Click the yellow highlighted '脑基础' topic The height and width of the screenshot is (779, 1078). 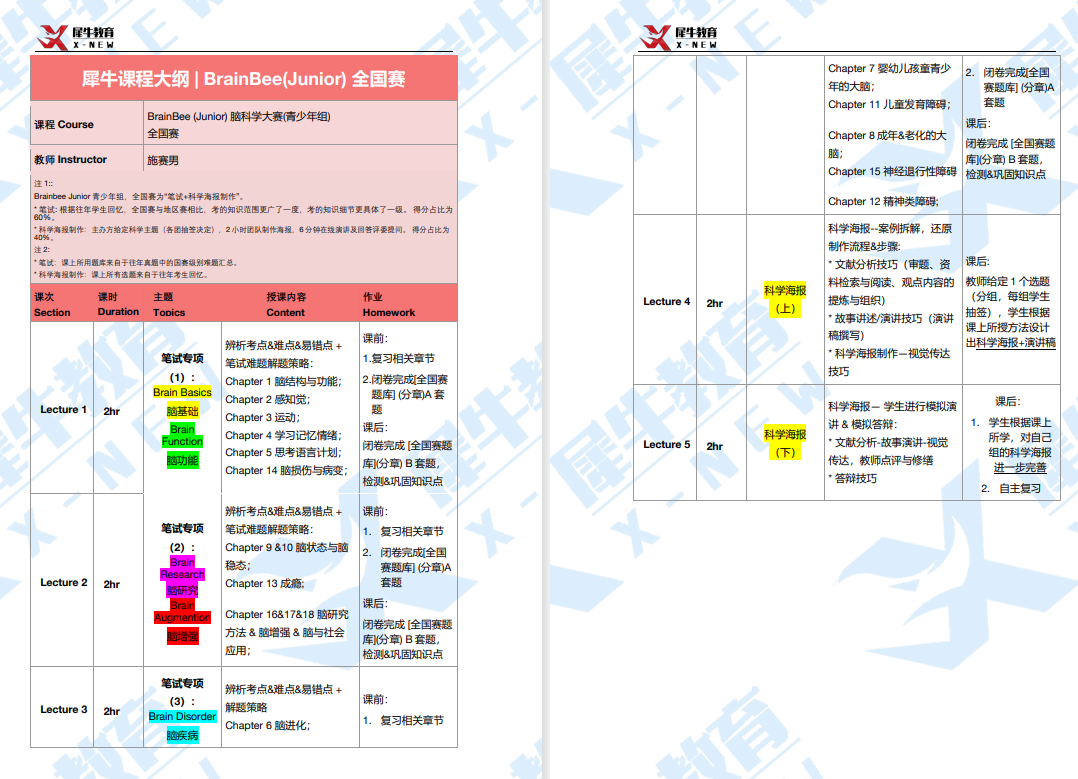(x=182, y=411)
